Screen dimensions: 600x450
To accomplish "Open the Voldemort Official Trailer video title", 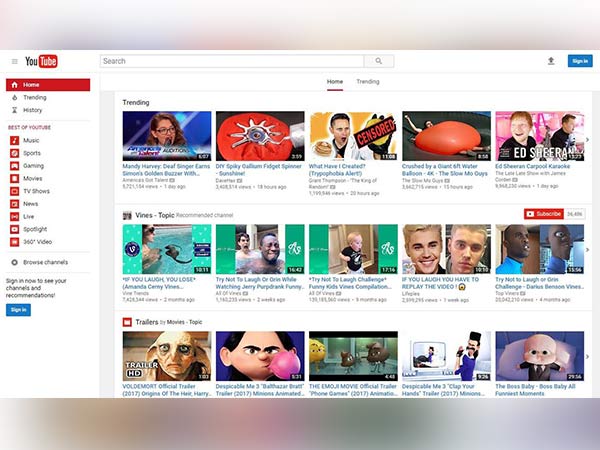I will pyautogui.click(x=165, y=390).
